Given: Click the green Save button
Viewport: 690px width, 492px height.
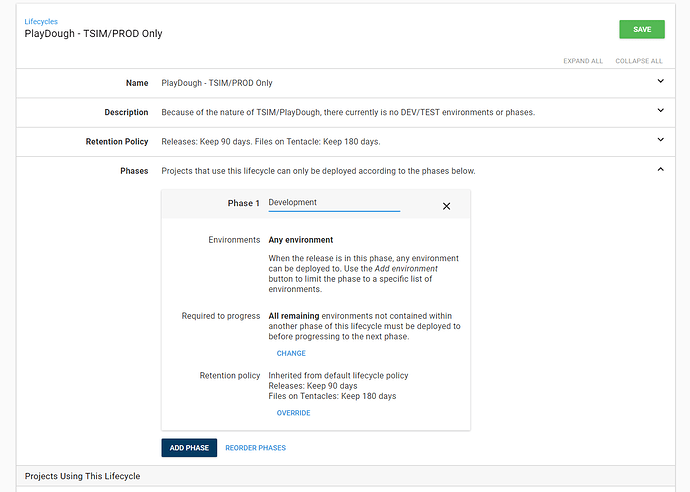Looking at the screenshot, I should [641, 29].
